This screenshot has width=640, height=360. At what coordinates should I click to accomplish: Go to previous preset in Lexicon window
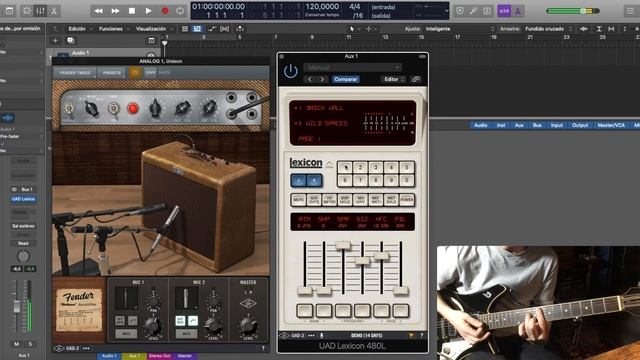pyautogui.click(x=310, y=79)
